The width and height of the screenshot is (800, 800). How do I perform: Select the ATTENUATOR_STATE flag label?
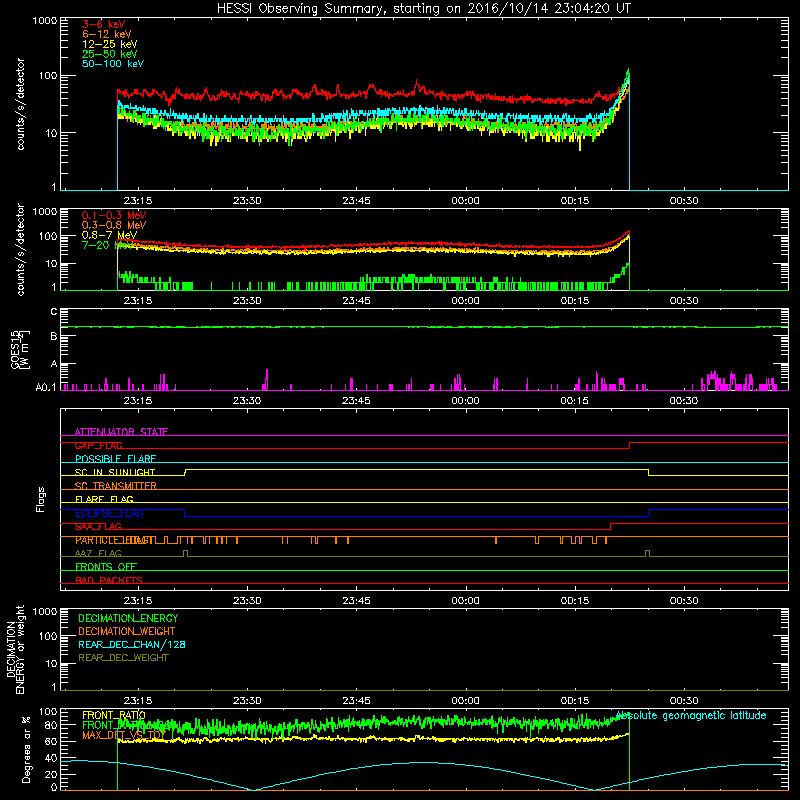[x=121, y=432]
